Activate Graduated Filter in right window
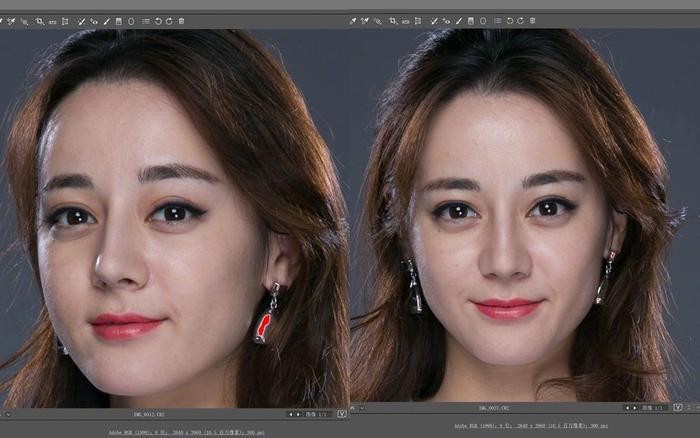 [470, 20]
